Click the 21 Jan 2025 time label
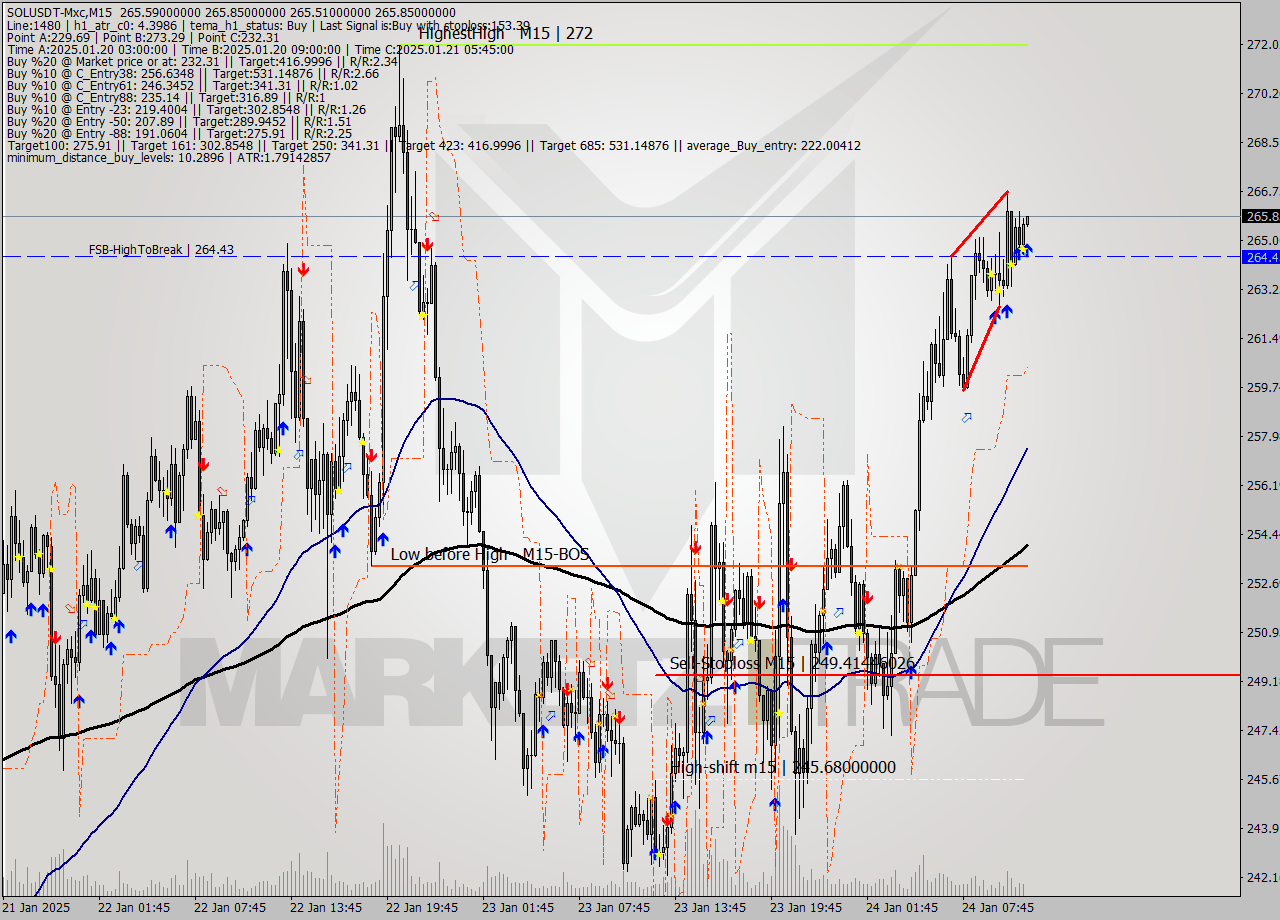This screenshot has width=1280, height=920. click(x=37, y=907)
